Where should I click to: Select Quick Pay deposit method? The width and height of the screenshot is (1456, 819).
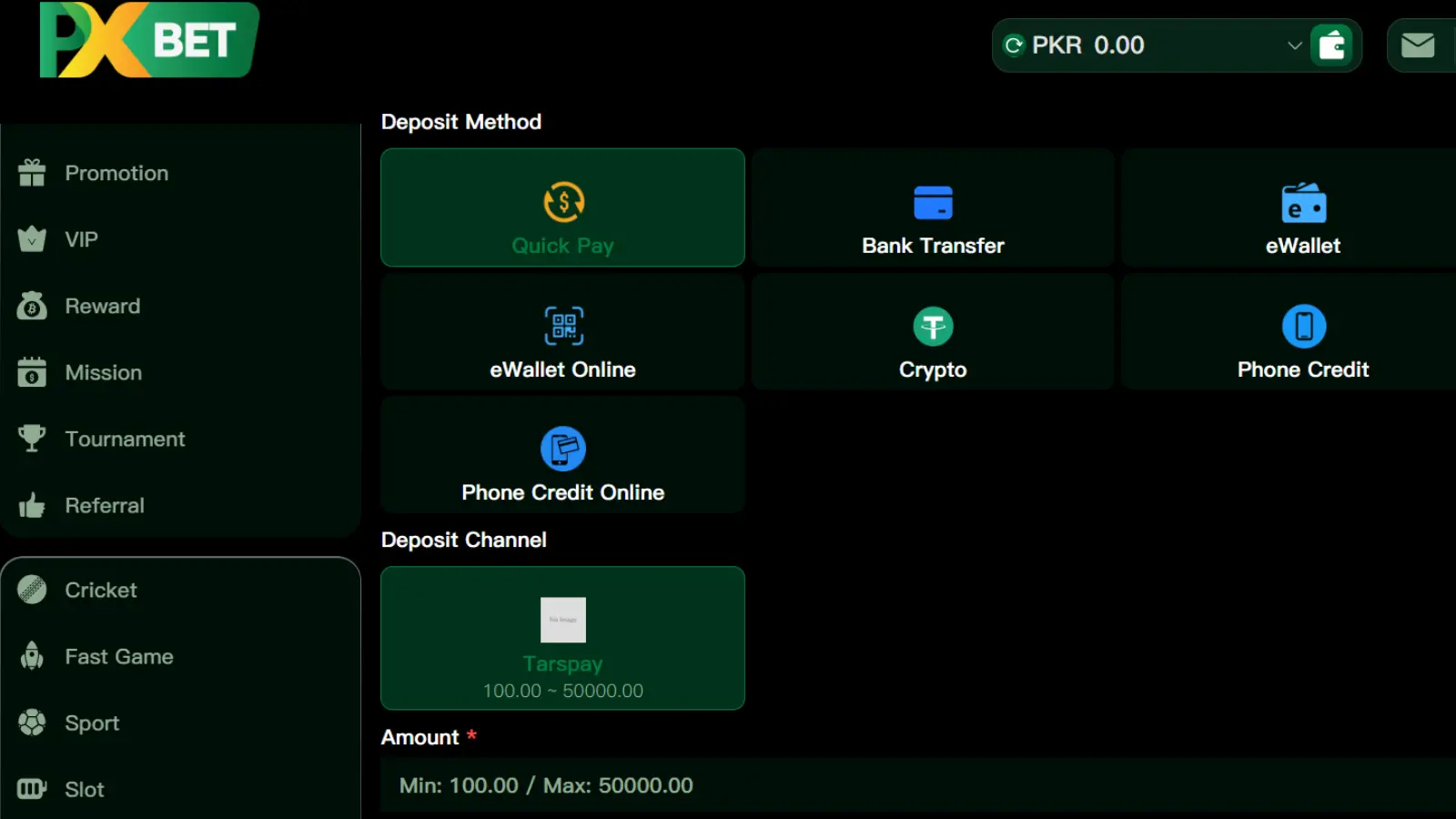coord(562,207)
